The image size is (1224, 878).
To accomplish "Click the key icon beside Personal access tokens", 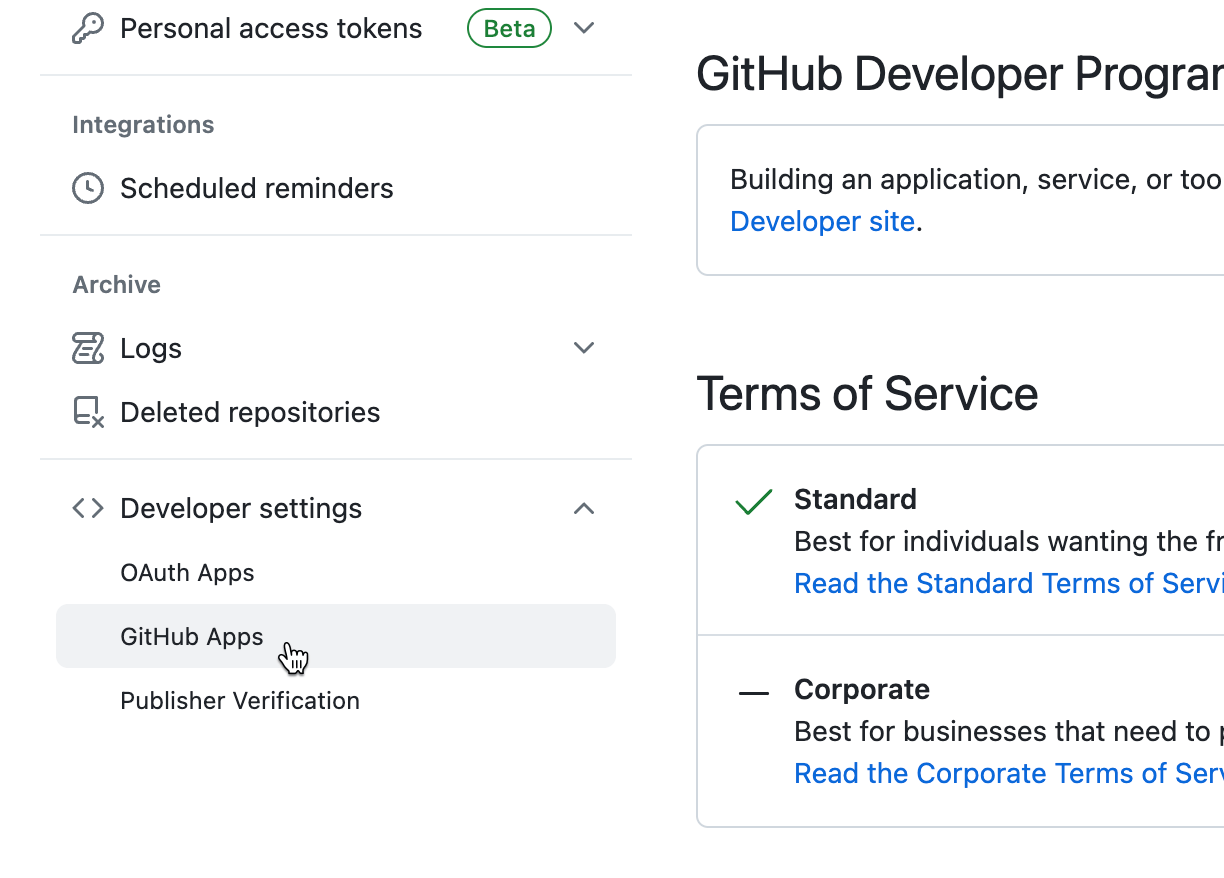I will pyautogui.click(x=88, y=29).
